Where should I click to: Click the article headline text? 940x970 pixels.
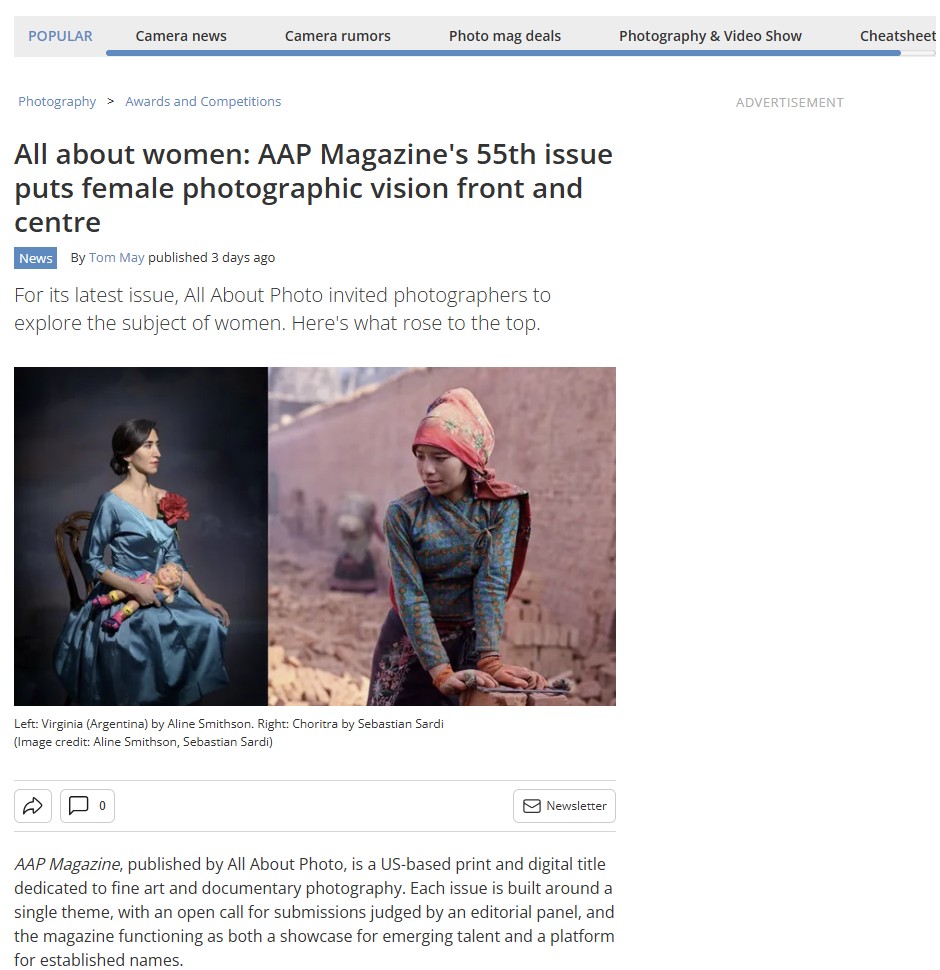click(313, 188)
